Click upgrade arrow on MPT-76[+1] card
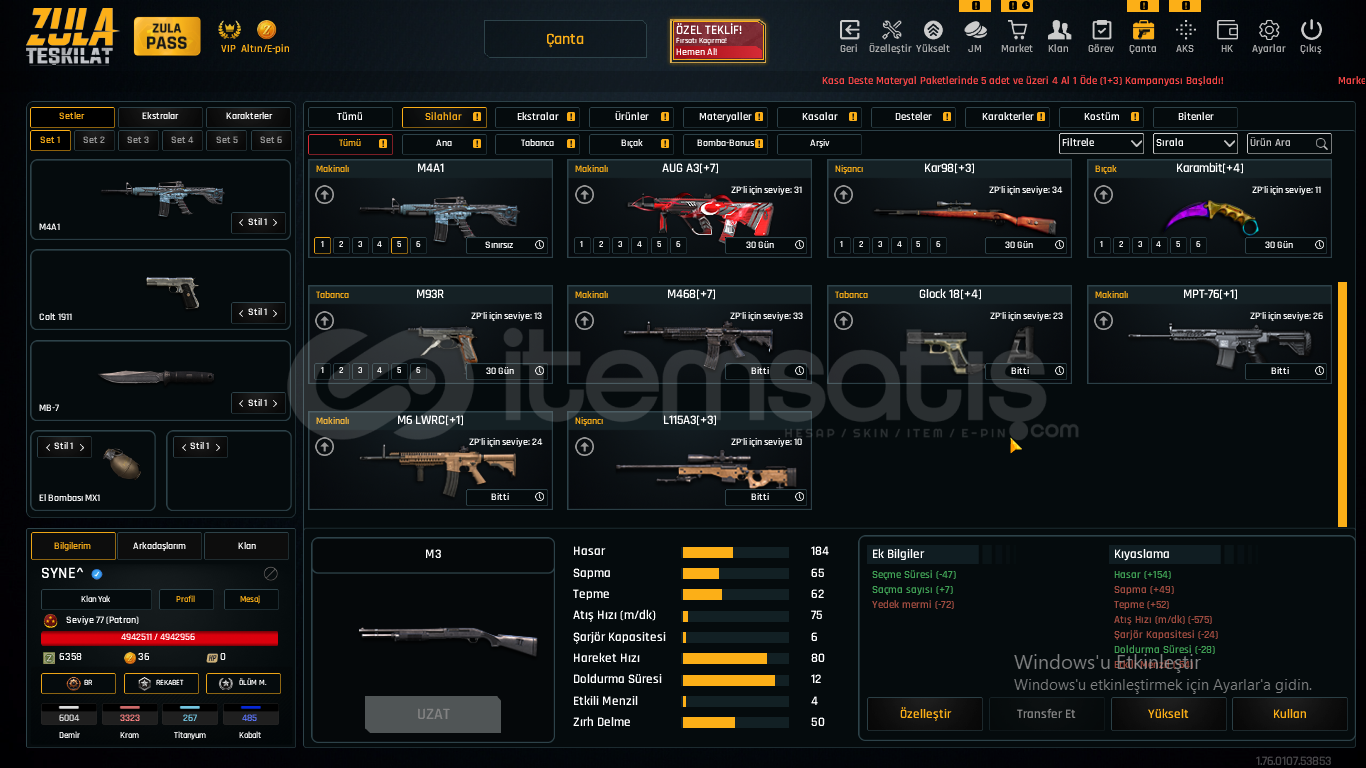 [x=1103, y=321]
